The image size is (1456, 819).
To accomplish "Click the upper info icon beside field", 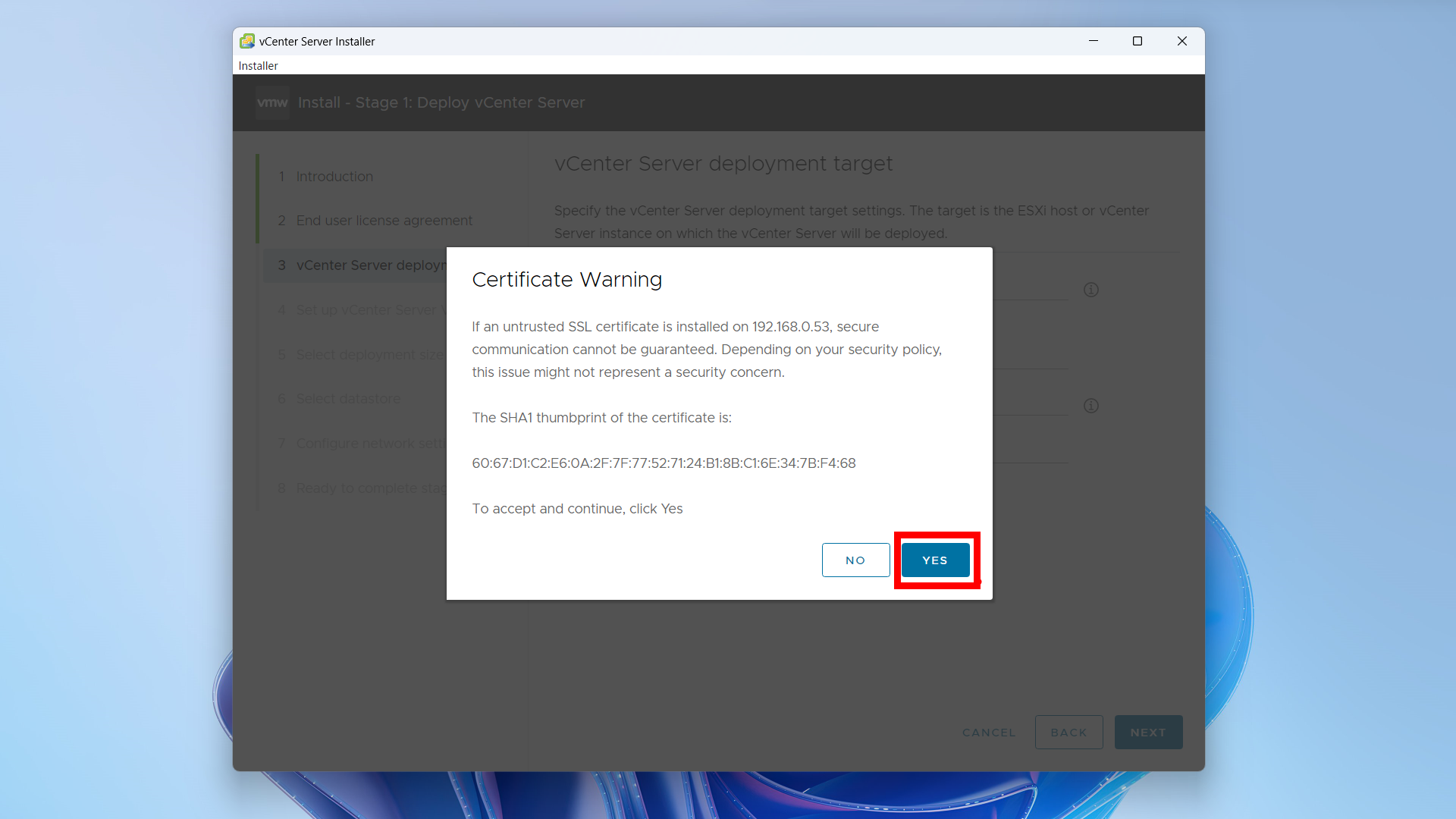I will click(x=1090, y=290).
